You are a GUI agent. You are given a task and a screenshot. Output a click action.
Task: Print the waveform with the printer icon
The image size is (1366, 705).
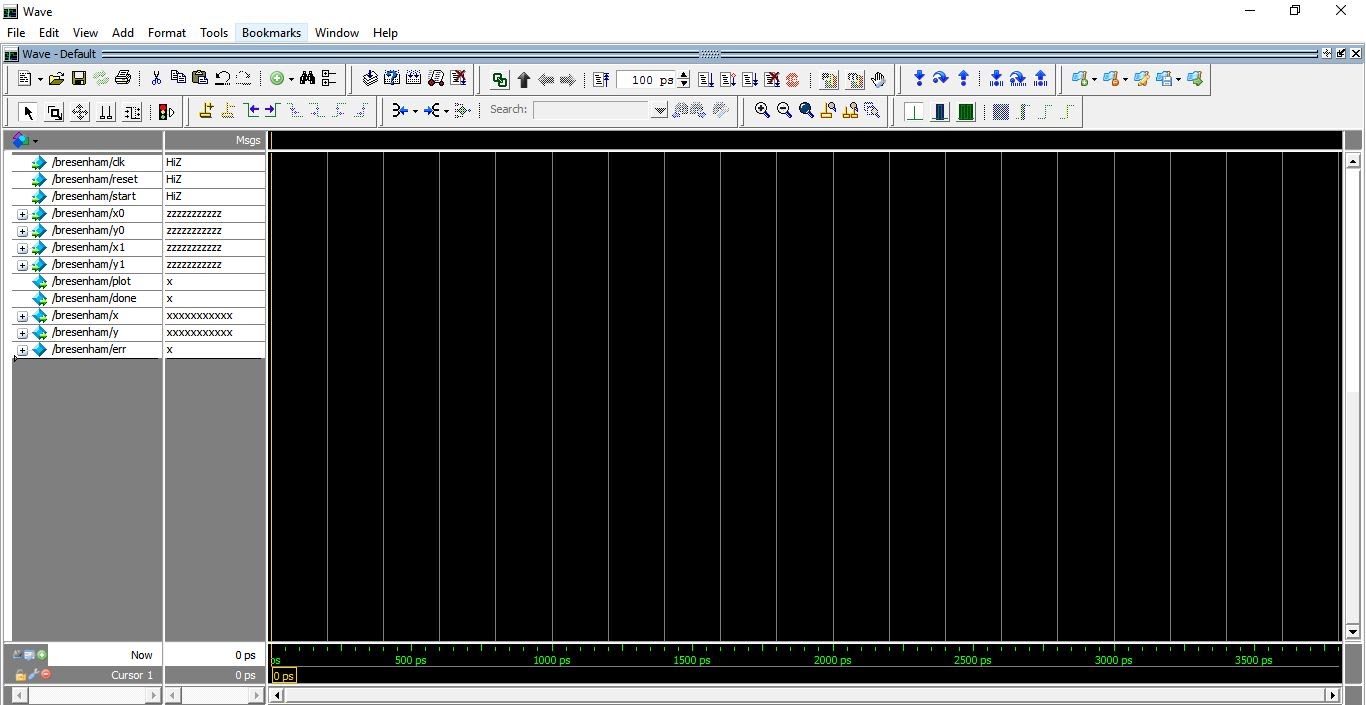[123, 79]
